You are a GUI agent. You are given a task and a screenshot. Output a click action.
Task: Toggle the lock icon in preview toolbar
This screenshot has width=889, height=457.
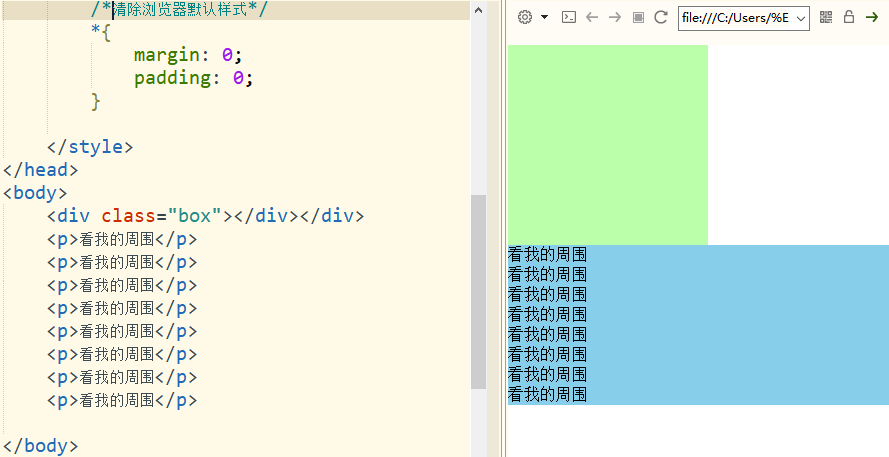pyautogui.click(x=849, y=16)
